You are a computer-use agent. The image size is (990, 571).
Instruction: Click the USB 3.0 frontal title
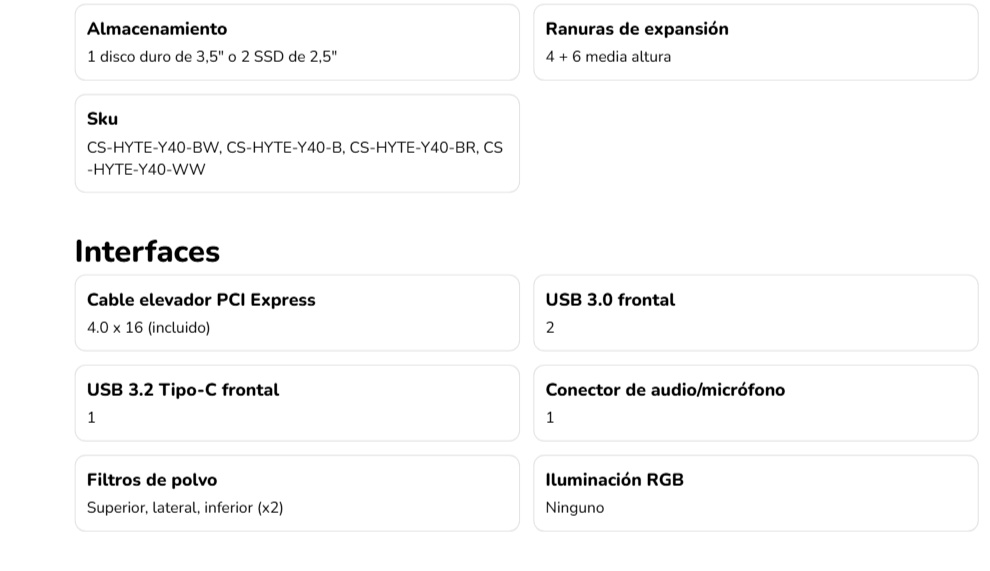pos(610,300)
